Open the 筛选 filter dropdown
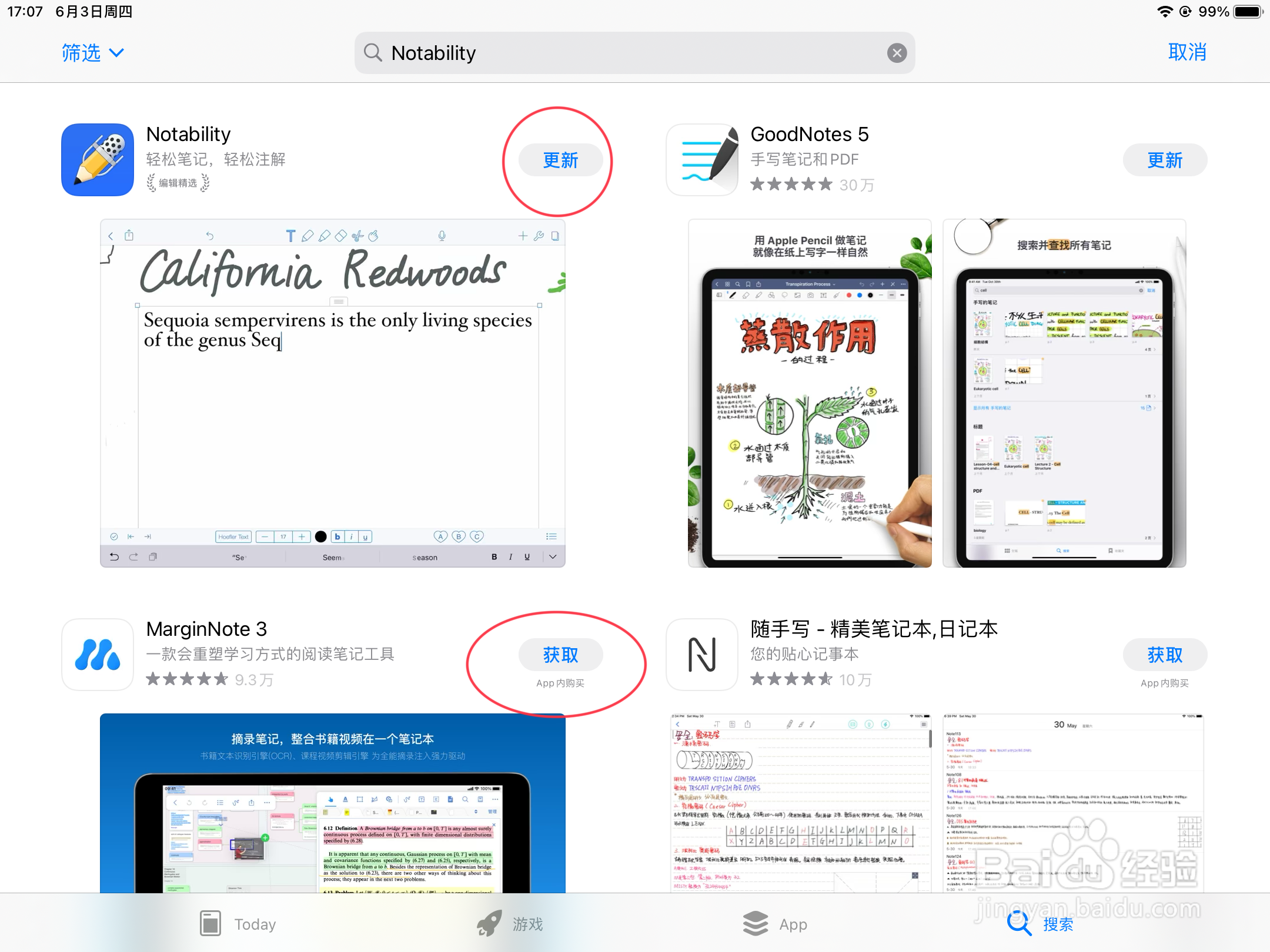The height and width of the screenshot is (952, 1270). (93, 53)
